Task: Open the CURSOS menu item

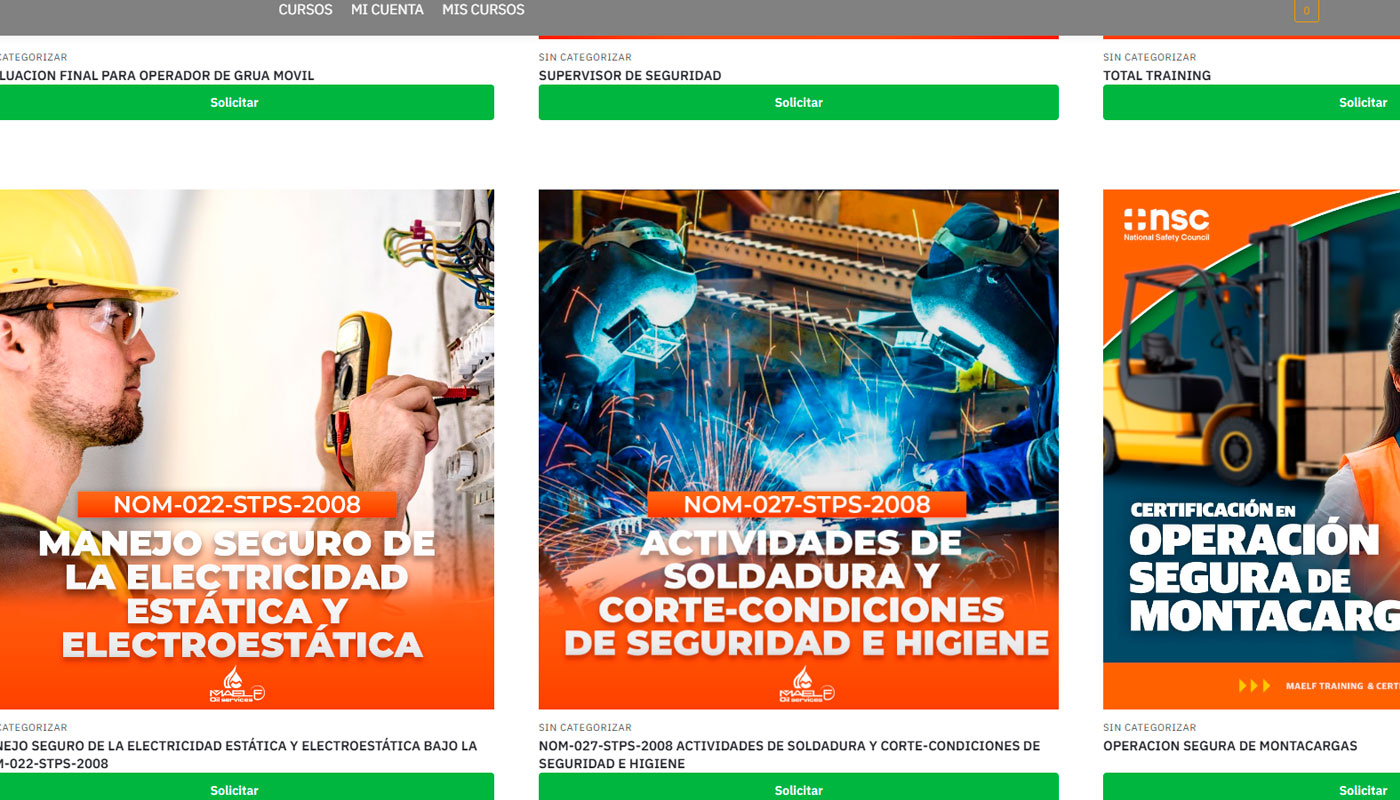Action: click(x=305, y=10)
